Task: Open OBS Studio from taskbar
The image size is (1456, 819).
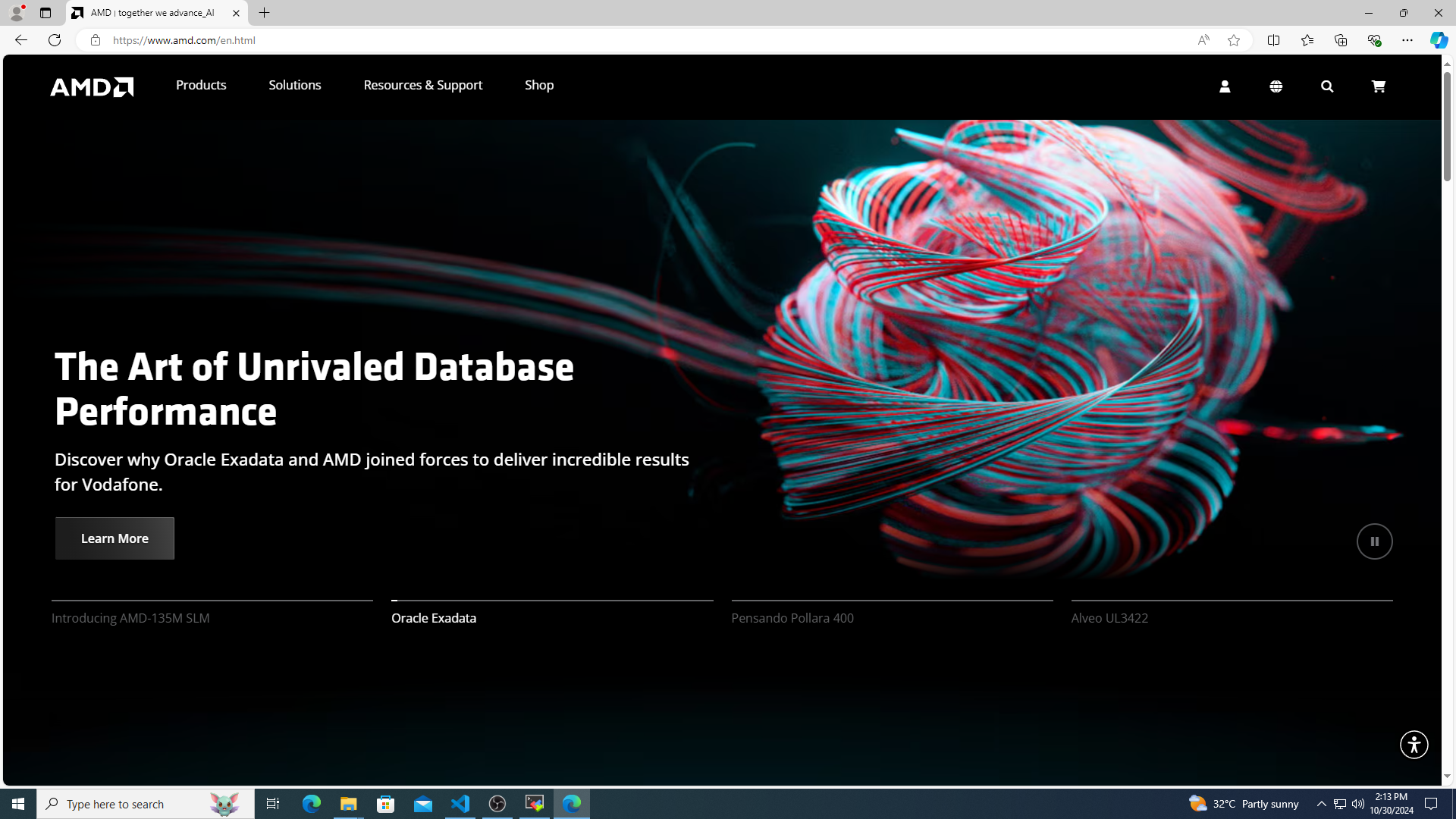Action: pyautogui.click(x=497, y=804)
